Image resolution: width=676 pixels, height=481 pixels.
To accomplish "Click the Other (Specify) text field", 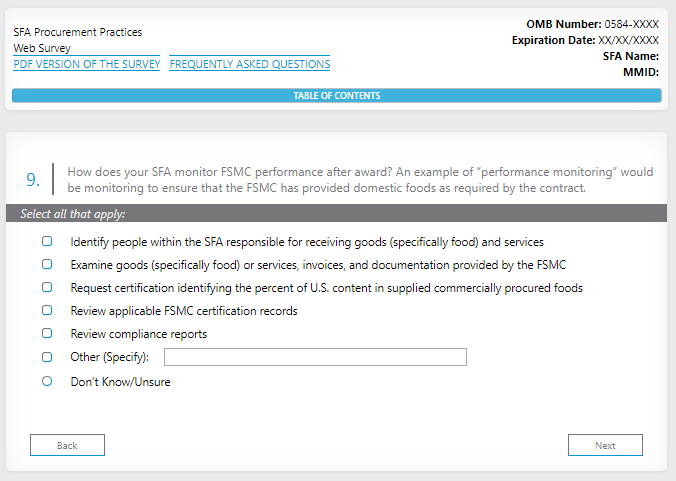I will pos(315,357).
